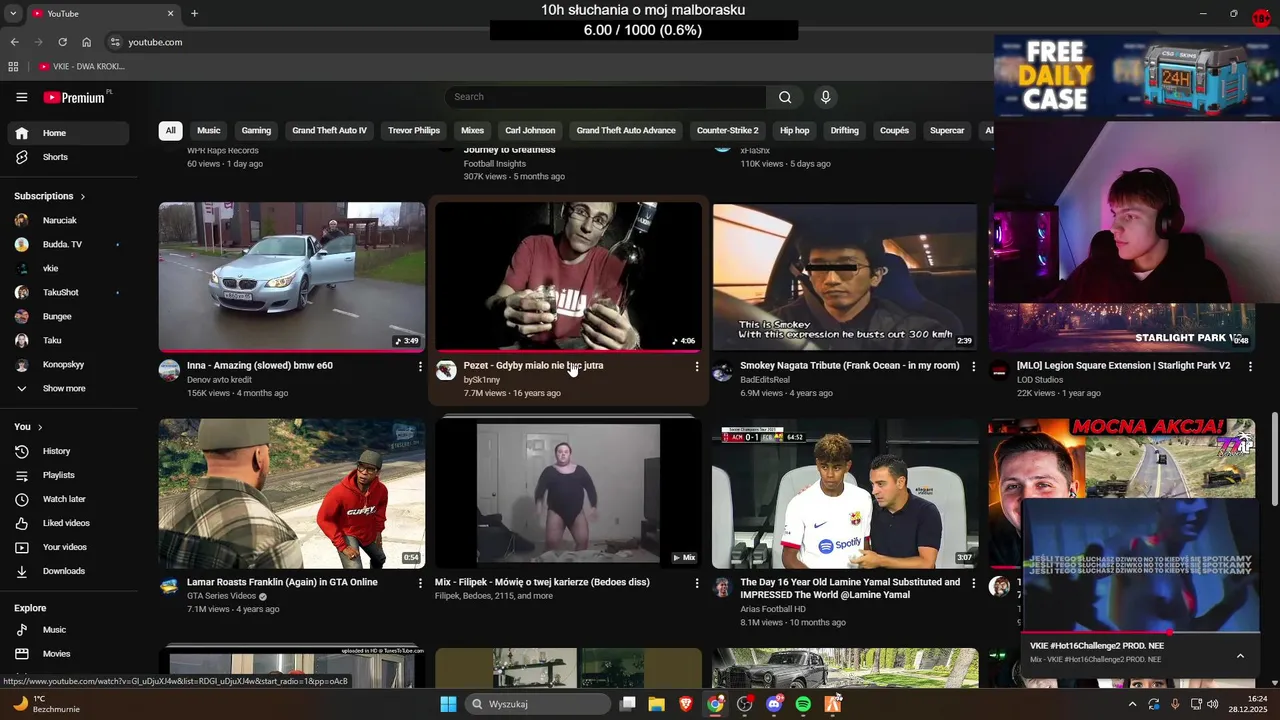Screen dimensions: 1280x720
Task: Open more options for Pezet video
Action: (x=697, y=367)
